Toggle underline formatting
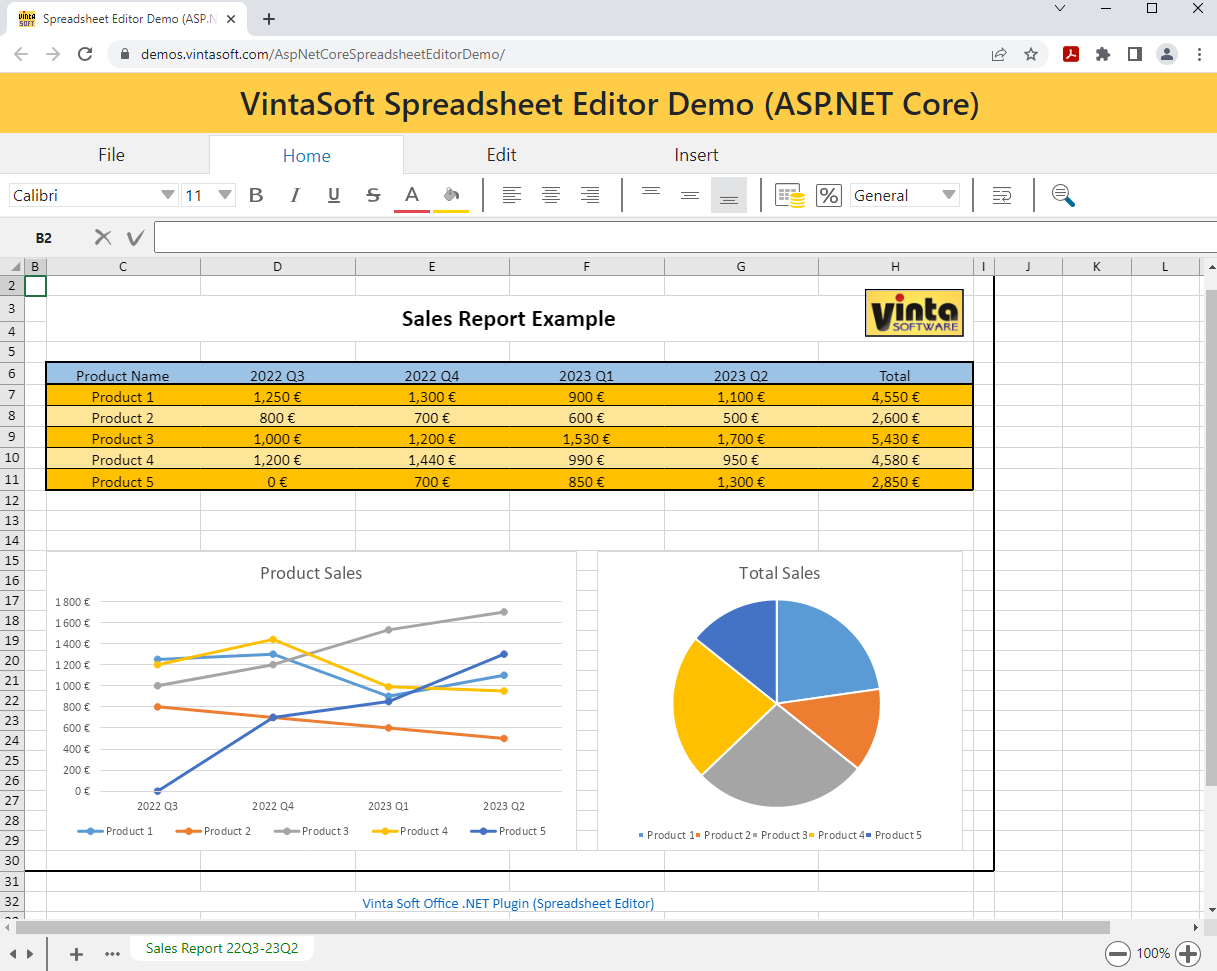Screen dimensions: 1217x971 point(334,195)
